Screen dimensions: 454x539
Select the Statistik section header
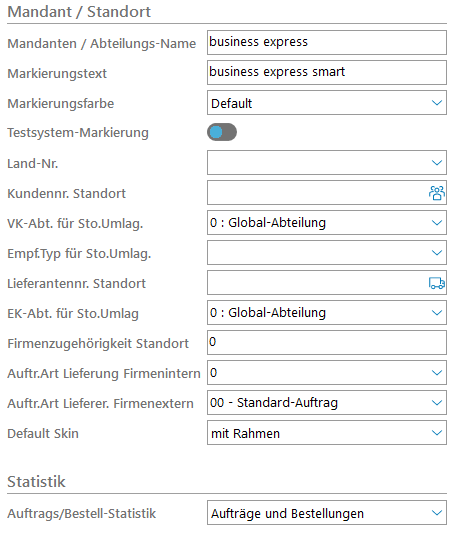point(36,482)
